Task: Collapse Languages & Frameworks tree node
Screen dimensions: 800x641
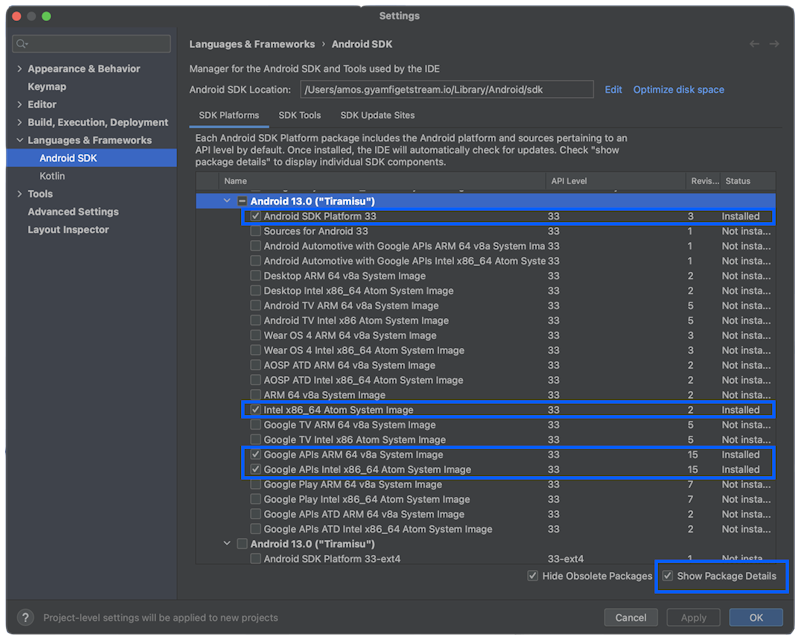Action: [x=19, y=140]
